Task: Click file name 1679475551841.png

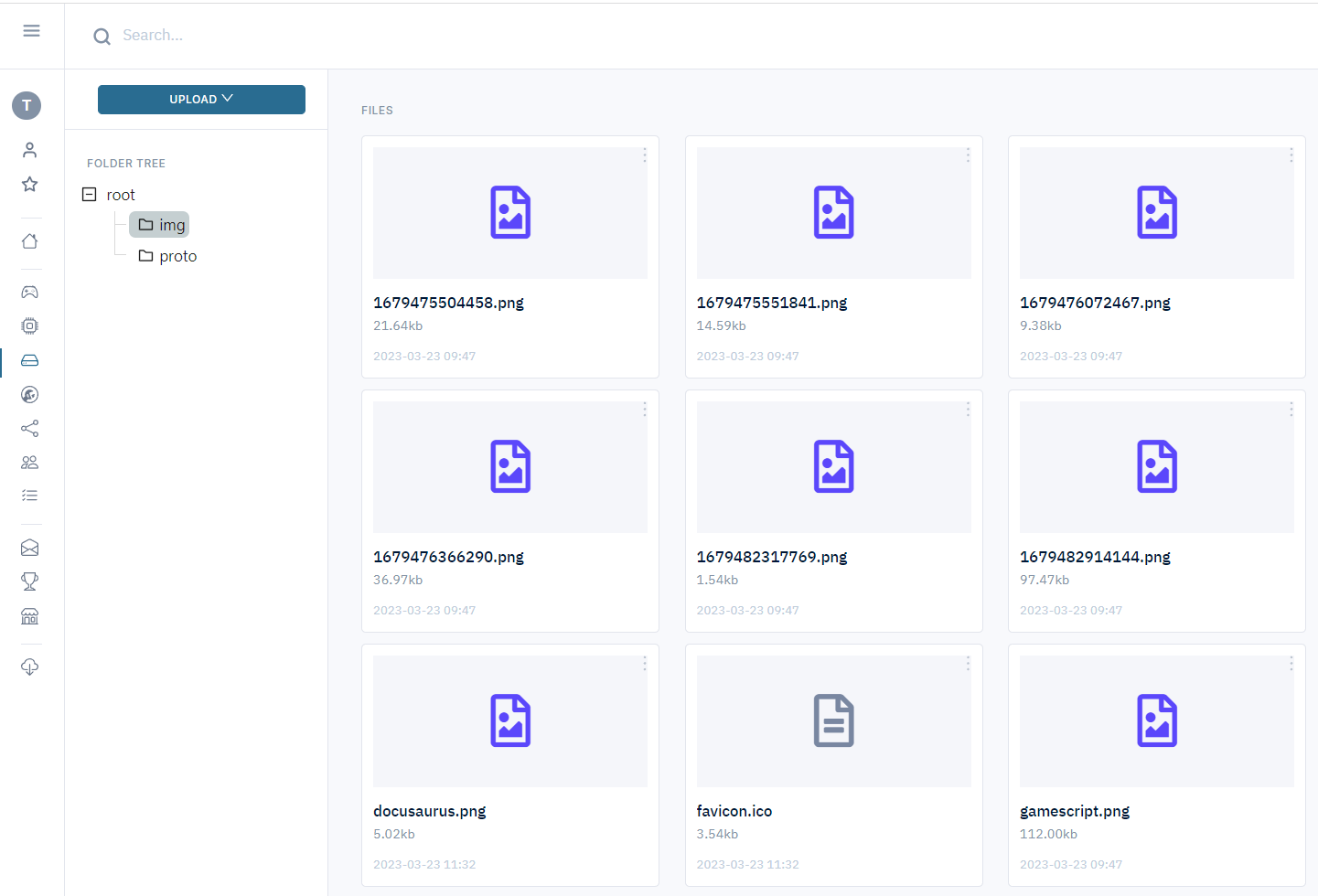Action: click(772, 303)
